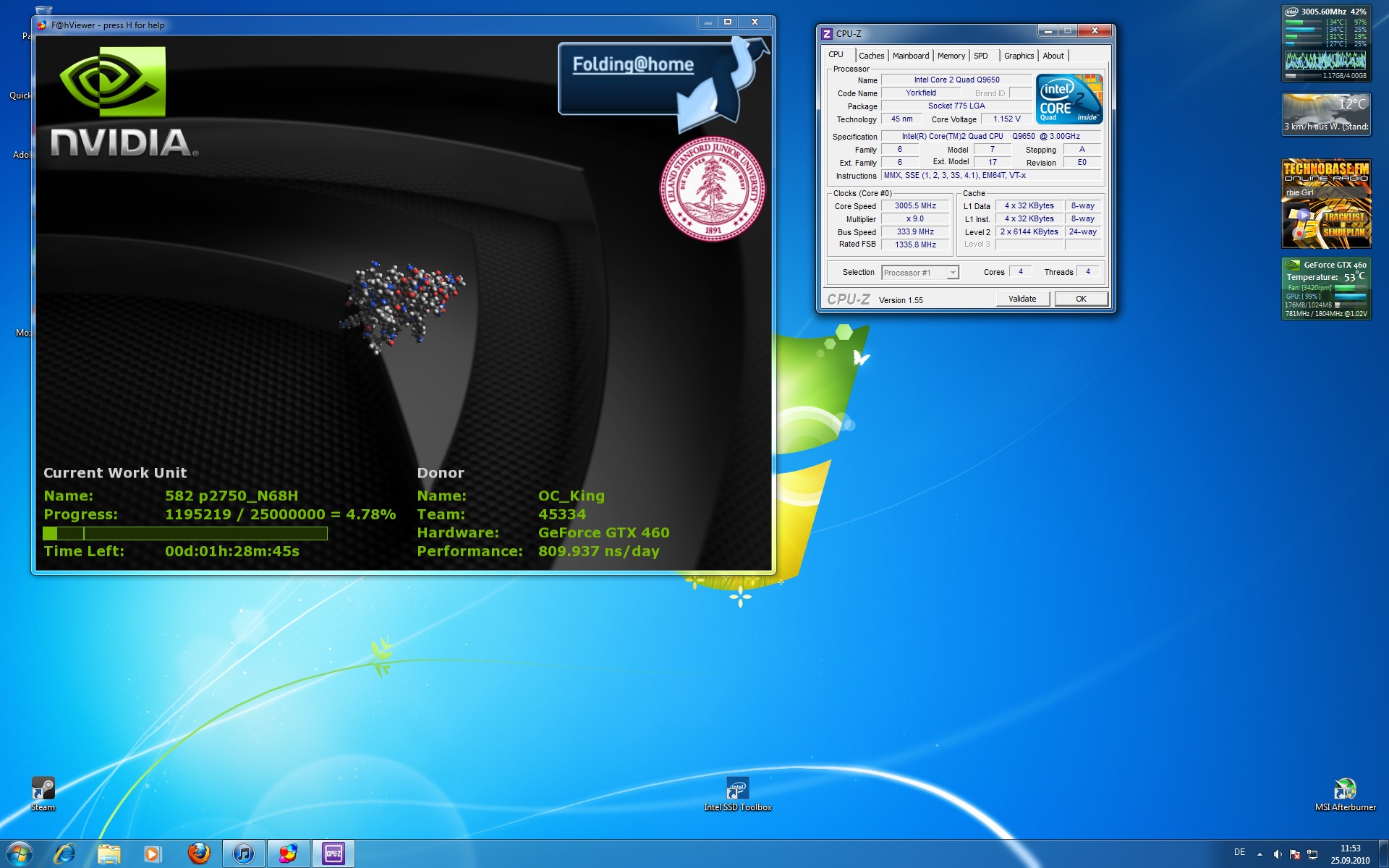The height and width of the screenshot is (868, 1389).
Task: Click CPU-Z taskbar button
Action: tap(333, 854)
